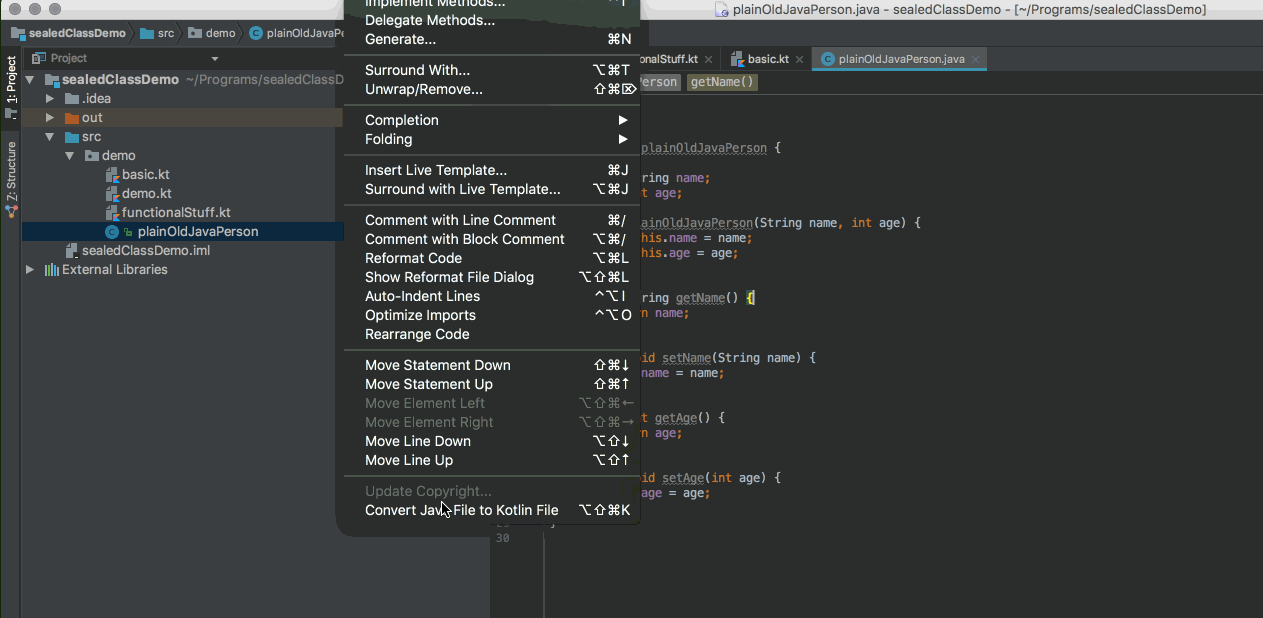This screenshot has height=618, width=1263.
Task: Click the class icon beside plainOldJavaPerson in tree
Action: [112, 231]
